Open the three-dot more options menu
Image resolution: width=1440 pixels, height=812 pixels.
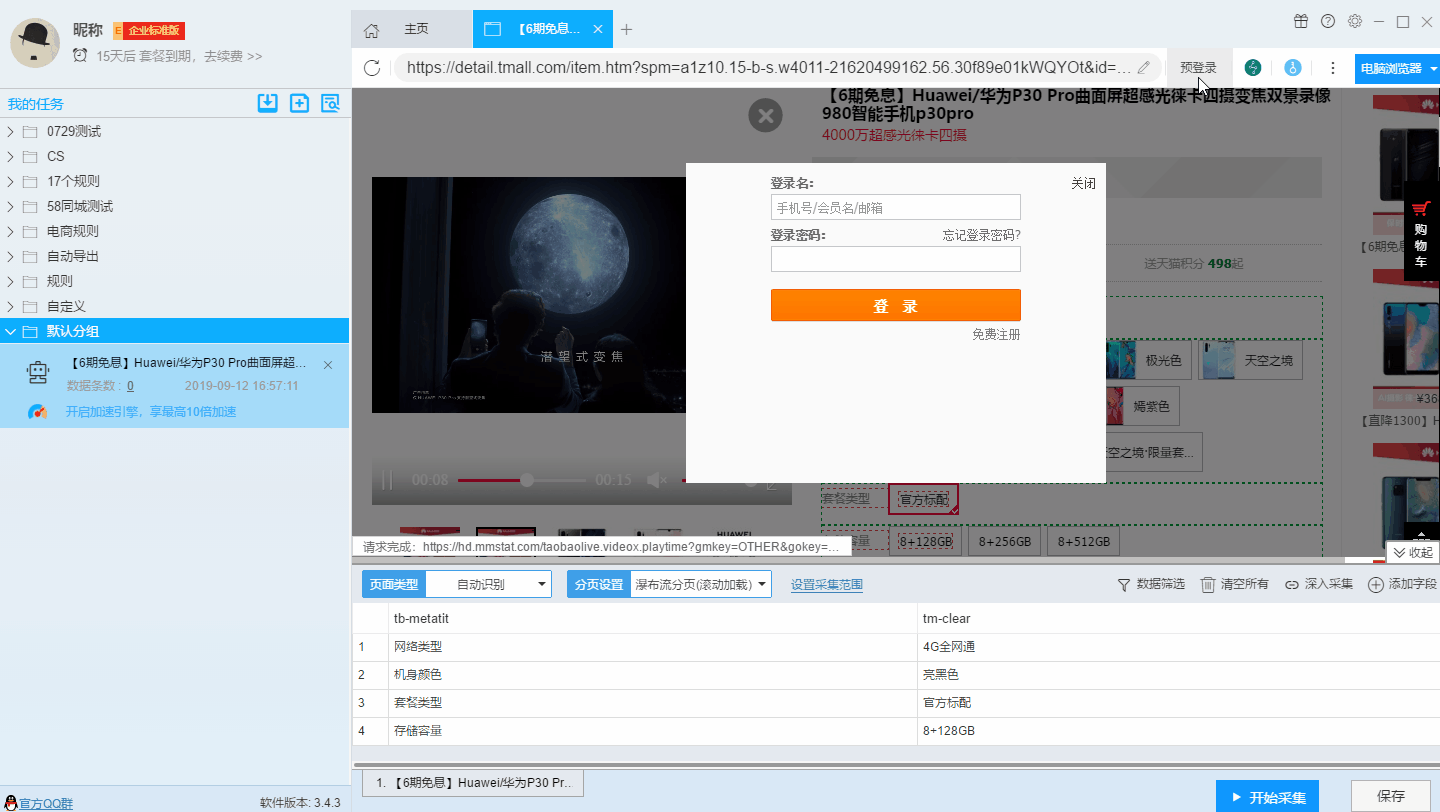pos(1332,68)
